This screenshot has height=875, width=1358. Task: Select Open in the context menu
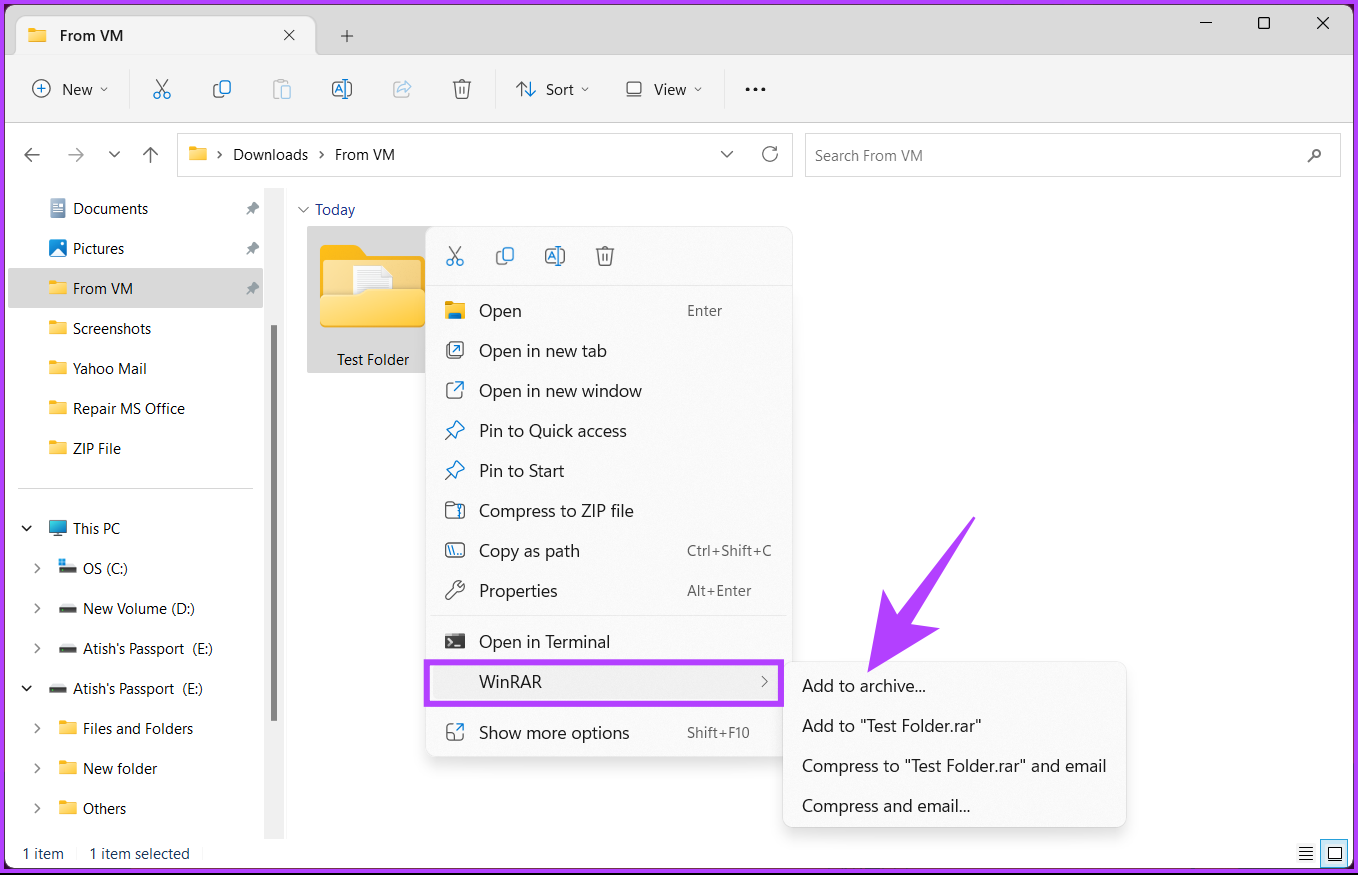pyautogui.click(x=608, y=311)
